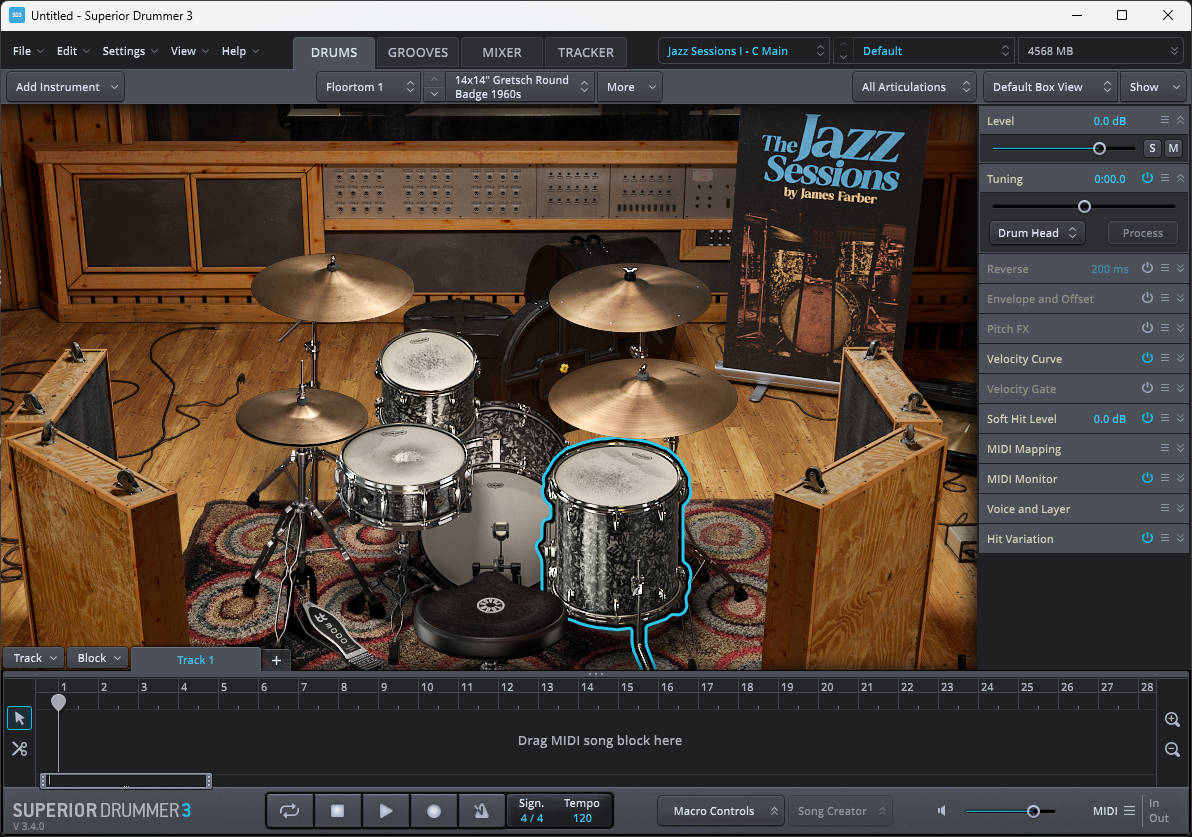Open the View menu
Screen dimensions: 1192x837
click(x=189, y=51)
